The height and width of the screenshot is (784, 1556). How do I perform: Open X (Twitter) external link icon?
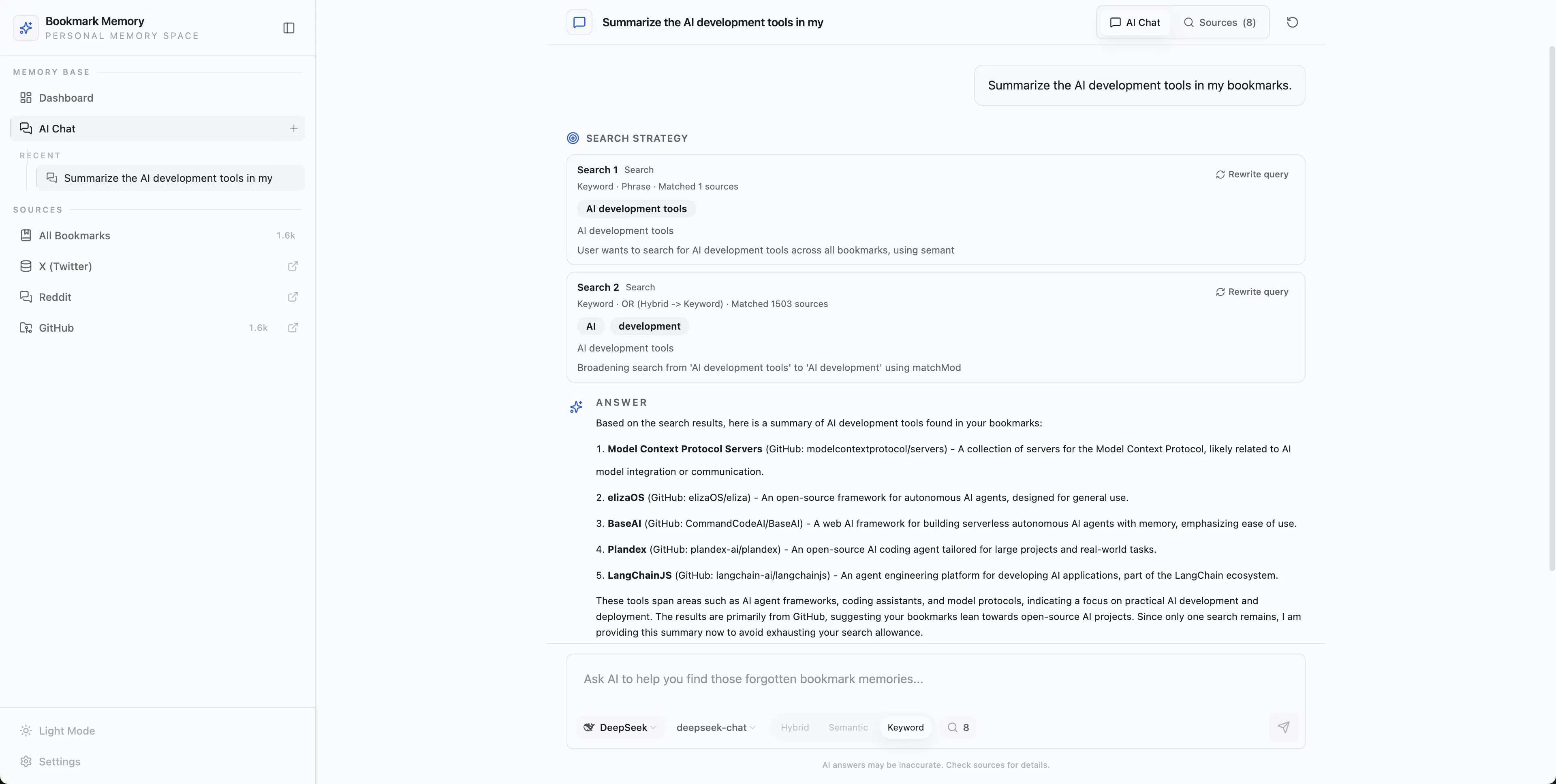293,266
